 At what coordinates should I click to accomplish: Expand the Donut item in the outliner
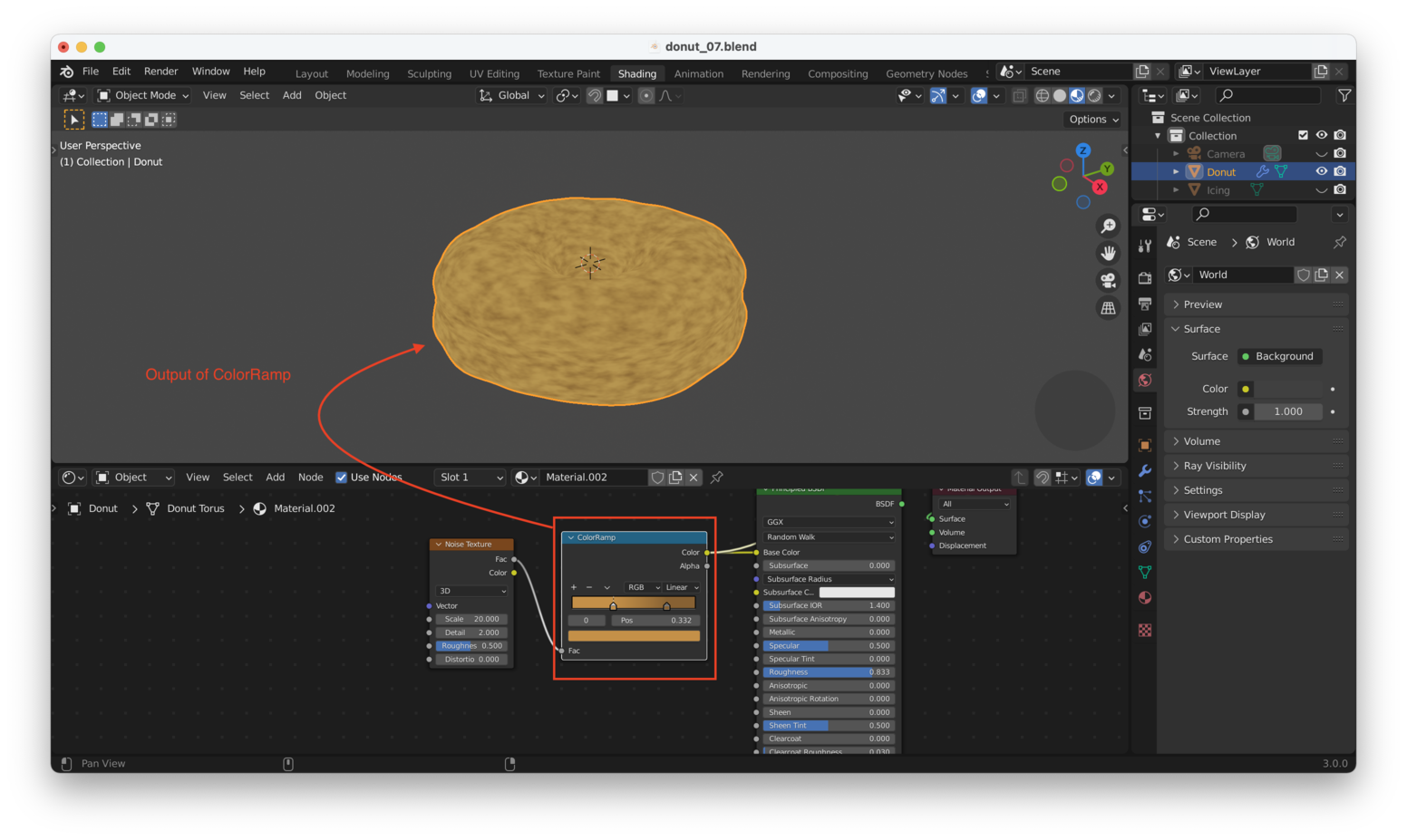pos(1176,171)
